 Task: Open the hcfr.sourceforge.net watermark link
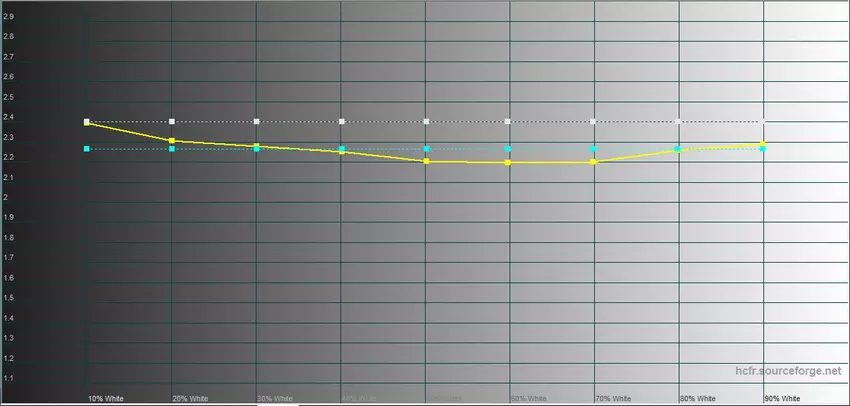[787, 372]
